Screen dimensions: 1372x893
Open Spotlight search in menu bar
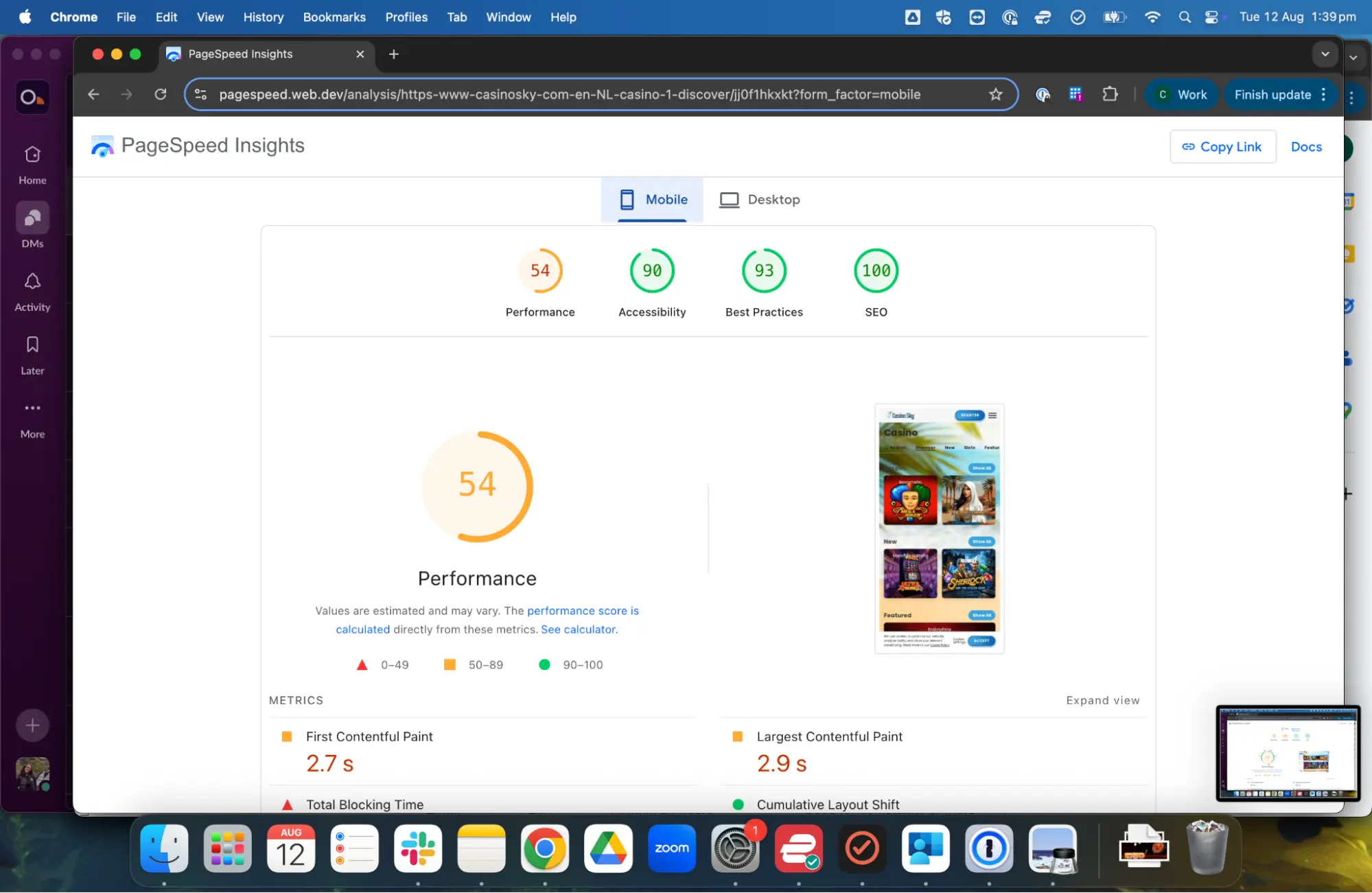pos(1185,17)
